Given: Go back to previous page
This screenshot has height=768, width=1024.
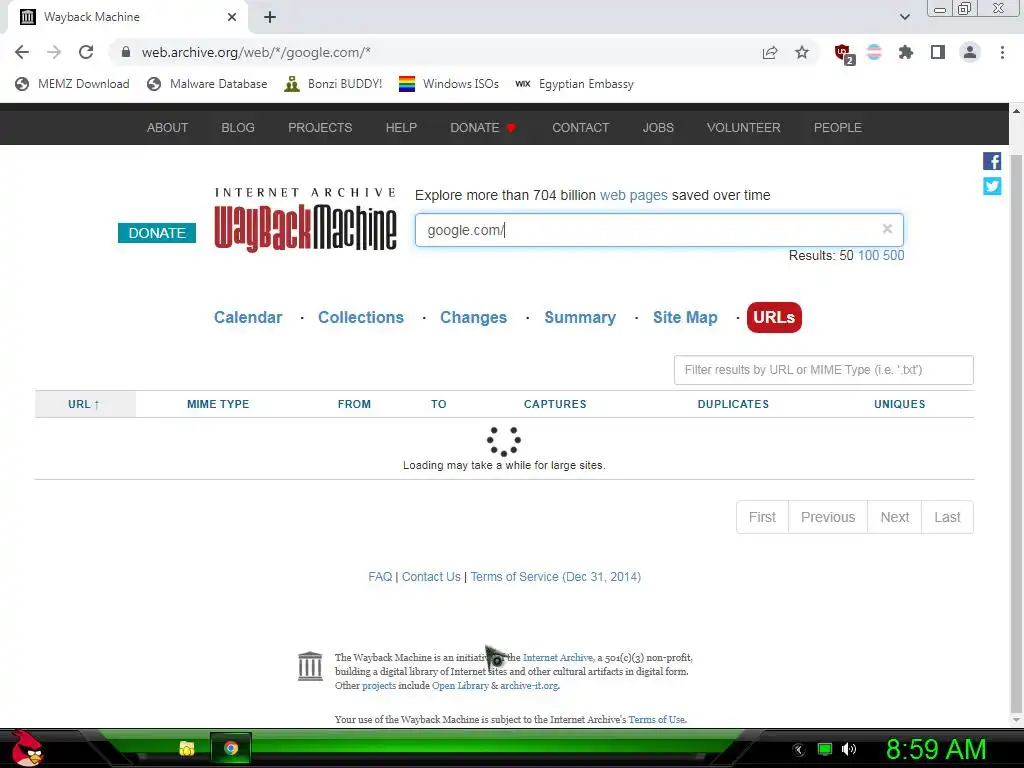Looking at the screenshot, I should 22,52.
